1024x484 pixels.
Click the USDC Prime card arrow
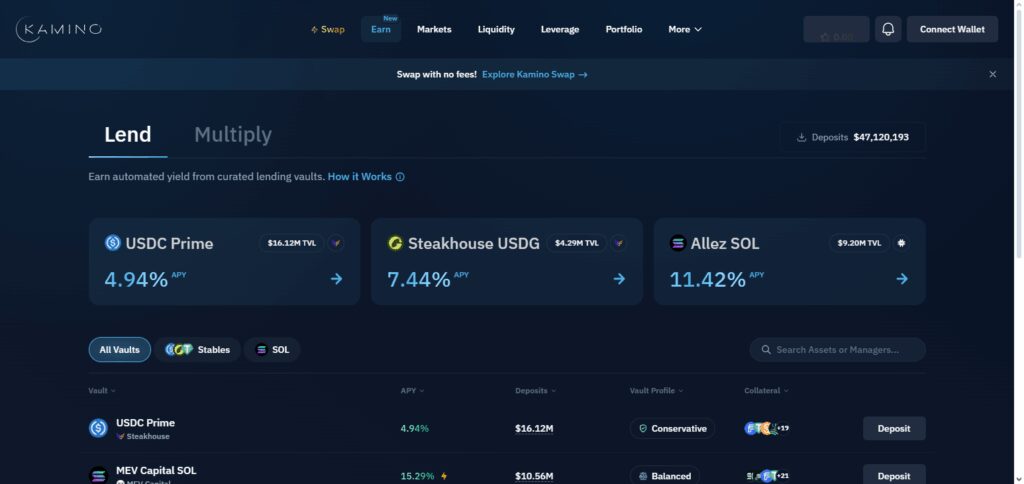tap(336, 279)
